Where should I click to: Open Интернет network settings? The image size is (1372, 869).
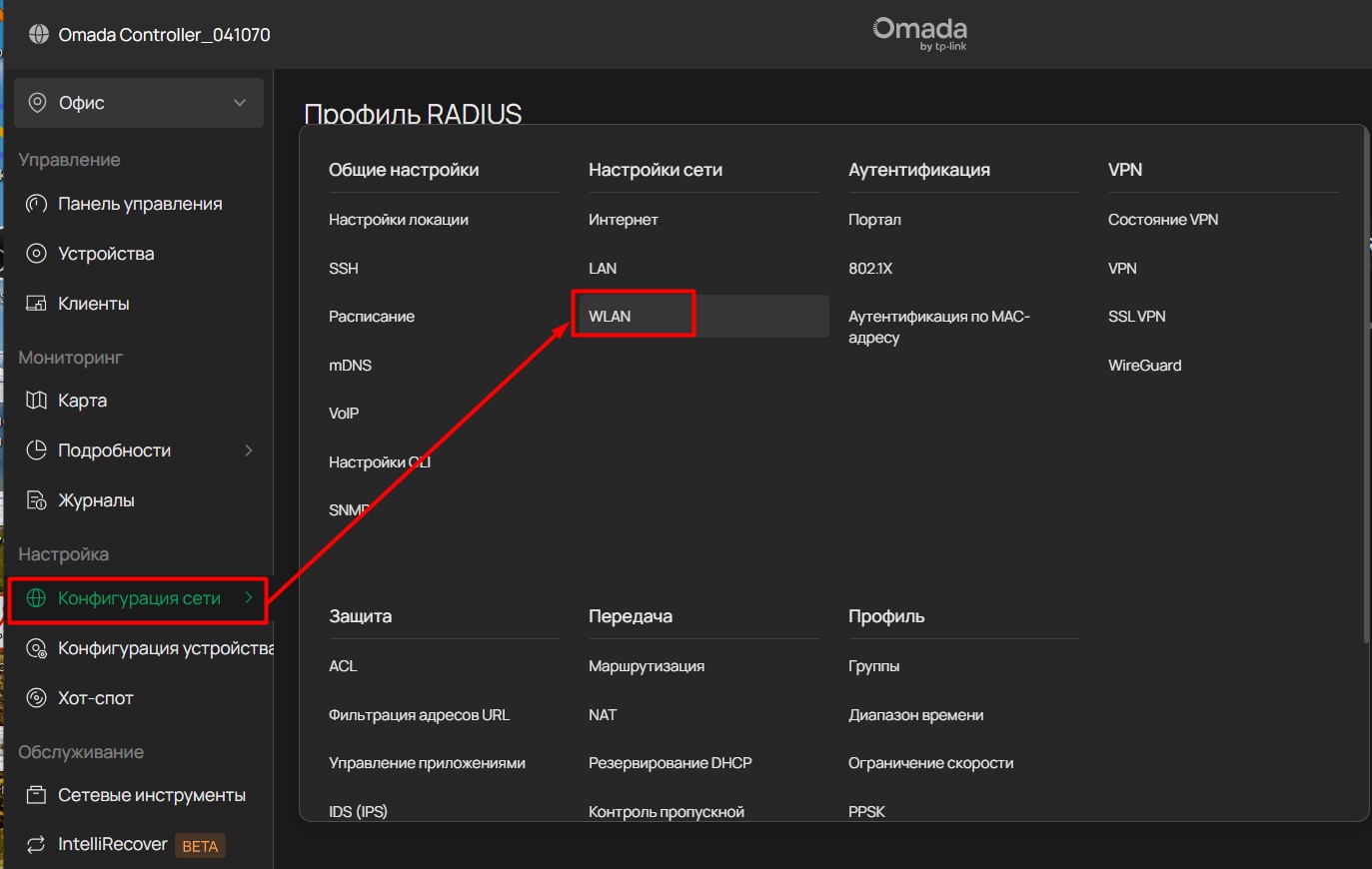point(623,220)
